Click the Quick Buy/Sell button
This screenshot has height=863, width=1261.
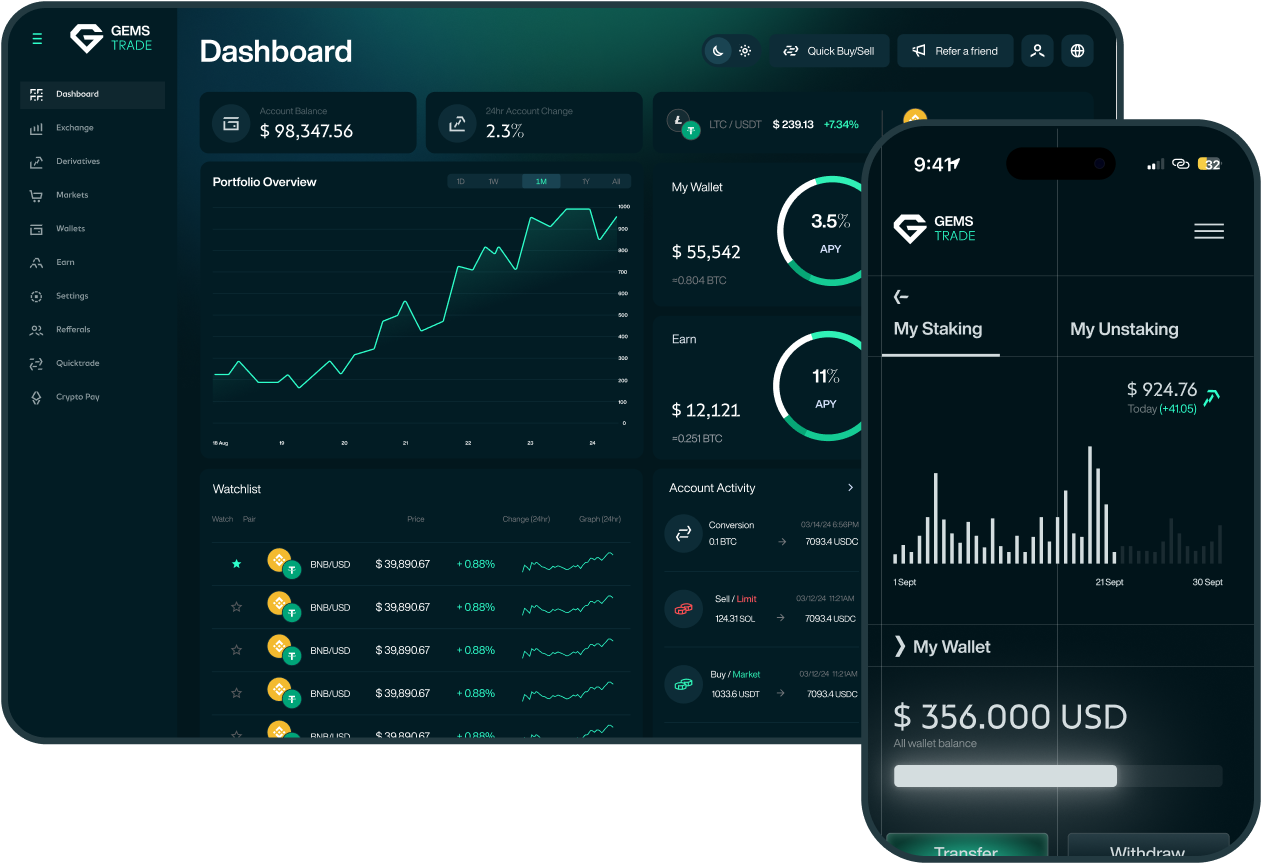[x=829, y=51]
